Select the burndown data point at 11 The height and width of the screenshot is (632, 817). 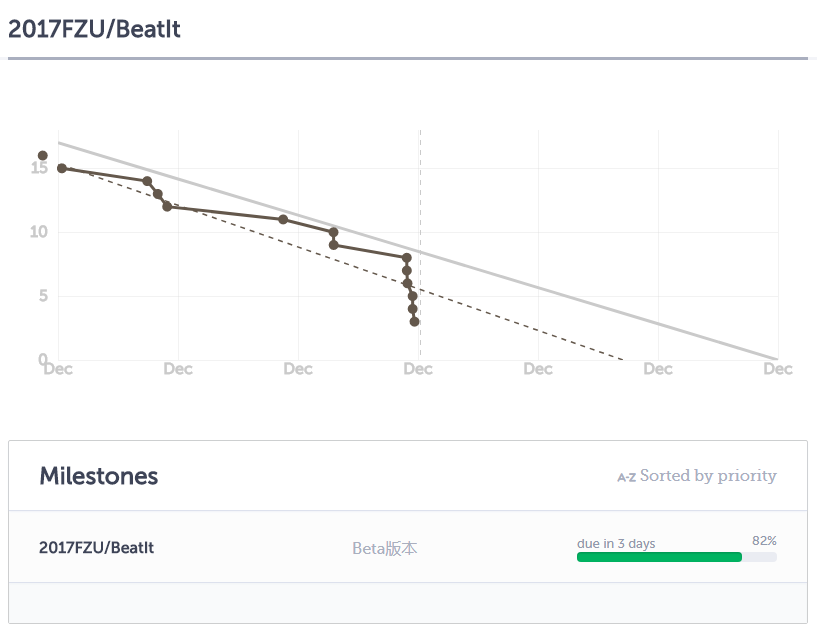[283, 219]
